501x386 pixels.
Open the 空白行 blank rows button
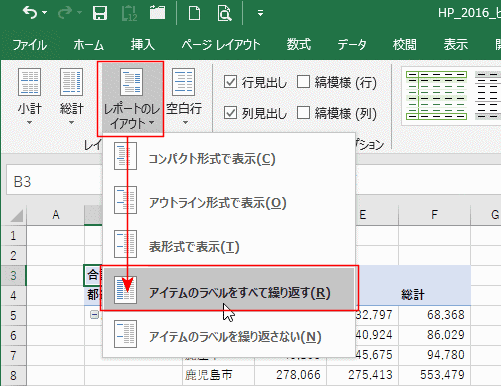[184, 97]
